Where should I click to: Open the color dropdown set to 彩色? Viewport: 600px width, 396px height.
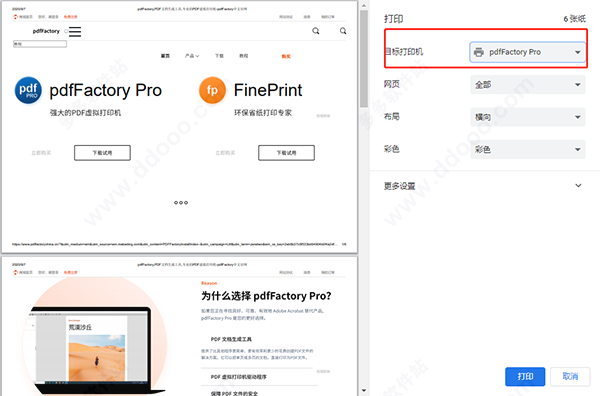point(527,149)
